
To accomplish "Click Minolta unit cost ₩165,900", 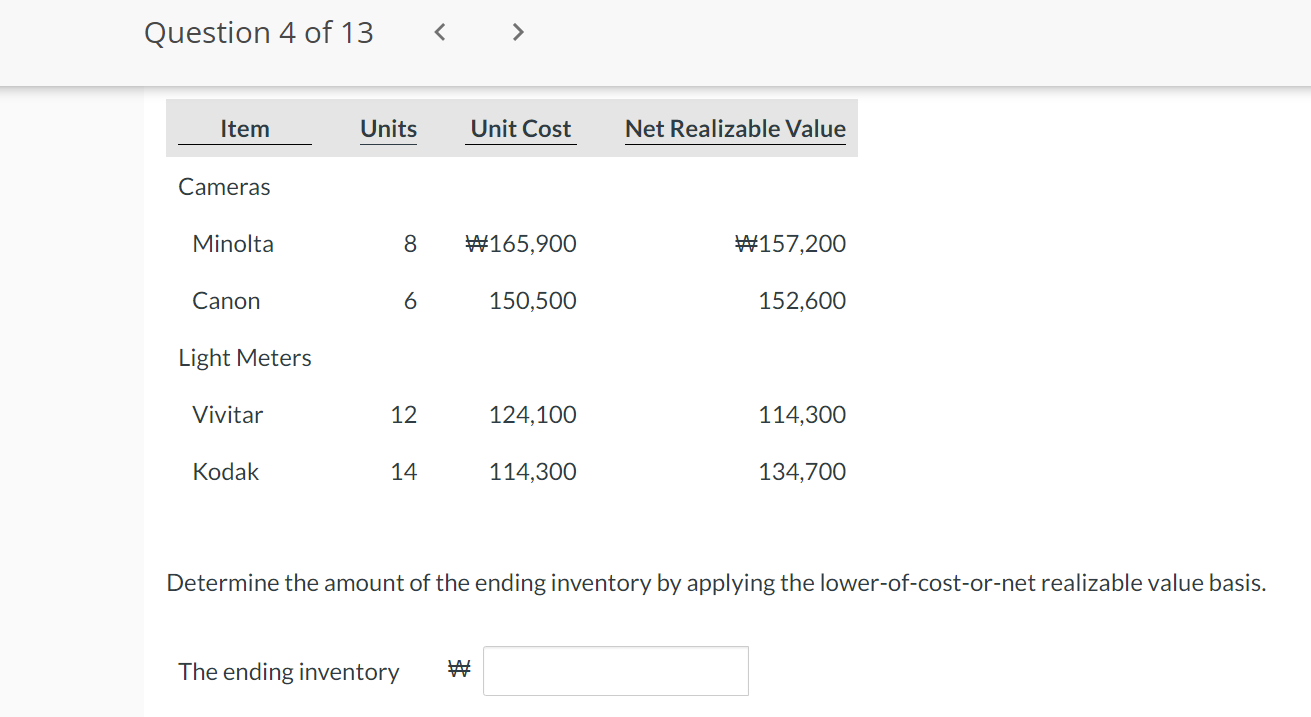I will click(522, 244).
